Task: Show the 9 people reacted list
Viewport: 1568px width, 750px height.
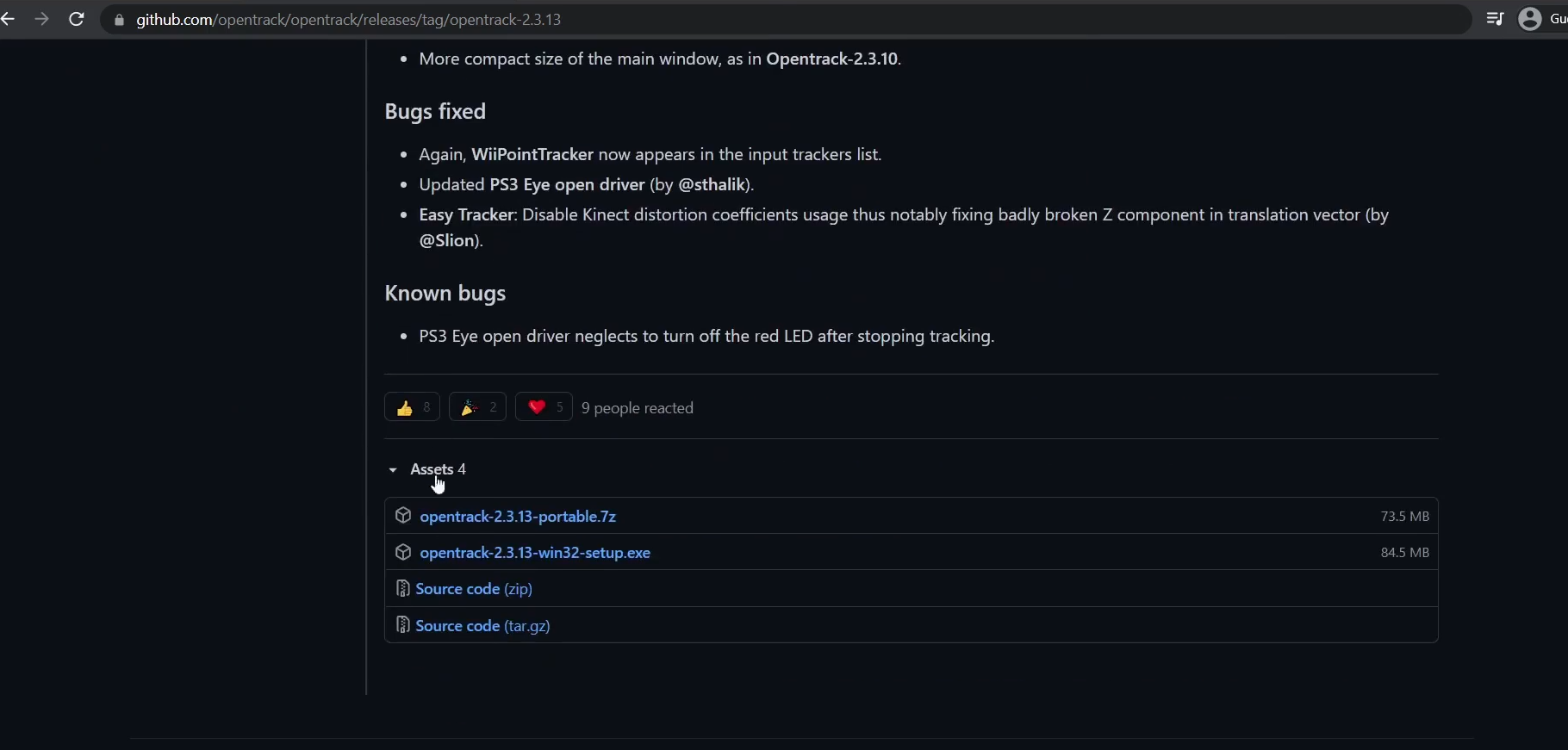Action: click(x=638, y=408)
